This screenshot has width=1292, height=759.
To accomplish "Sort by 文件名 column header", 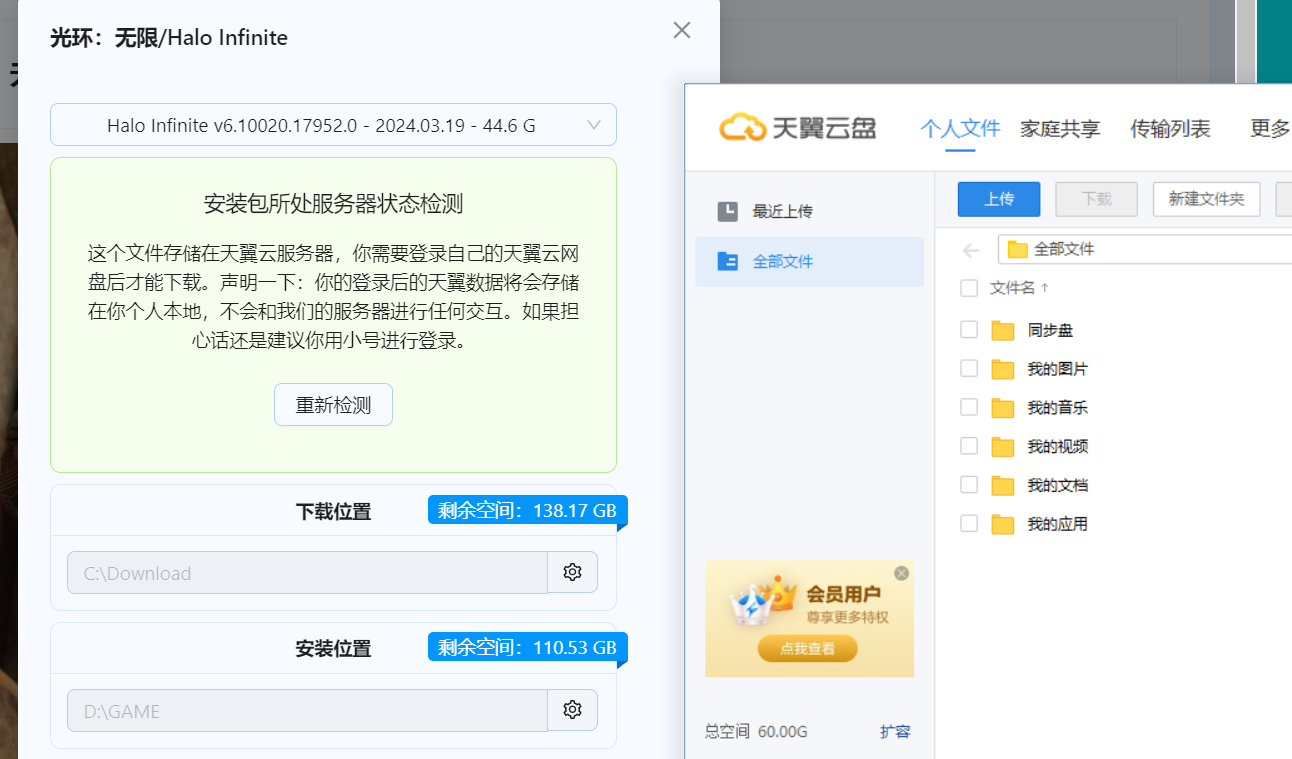I will point(1019,288).
